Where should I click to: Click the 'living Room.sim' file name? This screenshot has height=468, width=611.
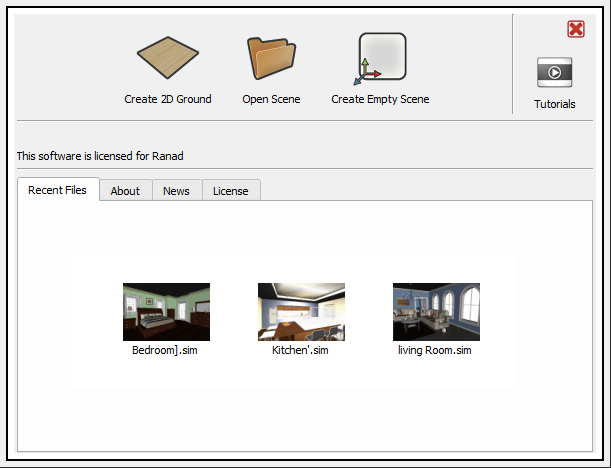[x=434, y=351]
